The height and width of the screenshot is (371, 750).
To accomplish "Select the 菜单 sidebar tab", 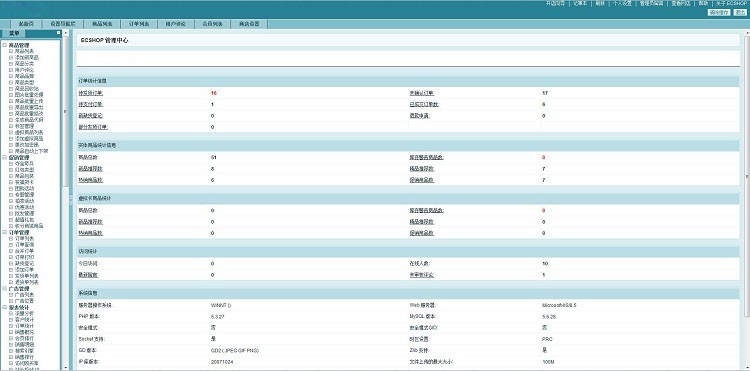I will click(14, 33).
